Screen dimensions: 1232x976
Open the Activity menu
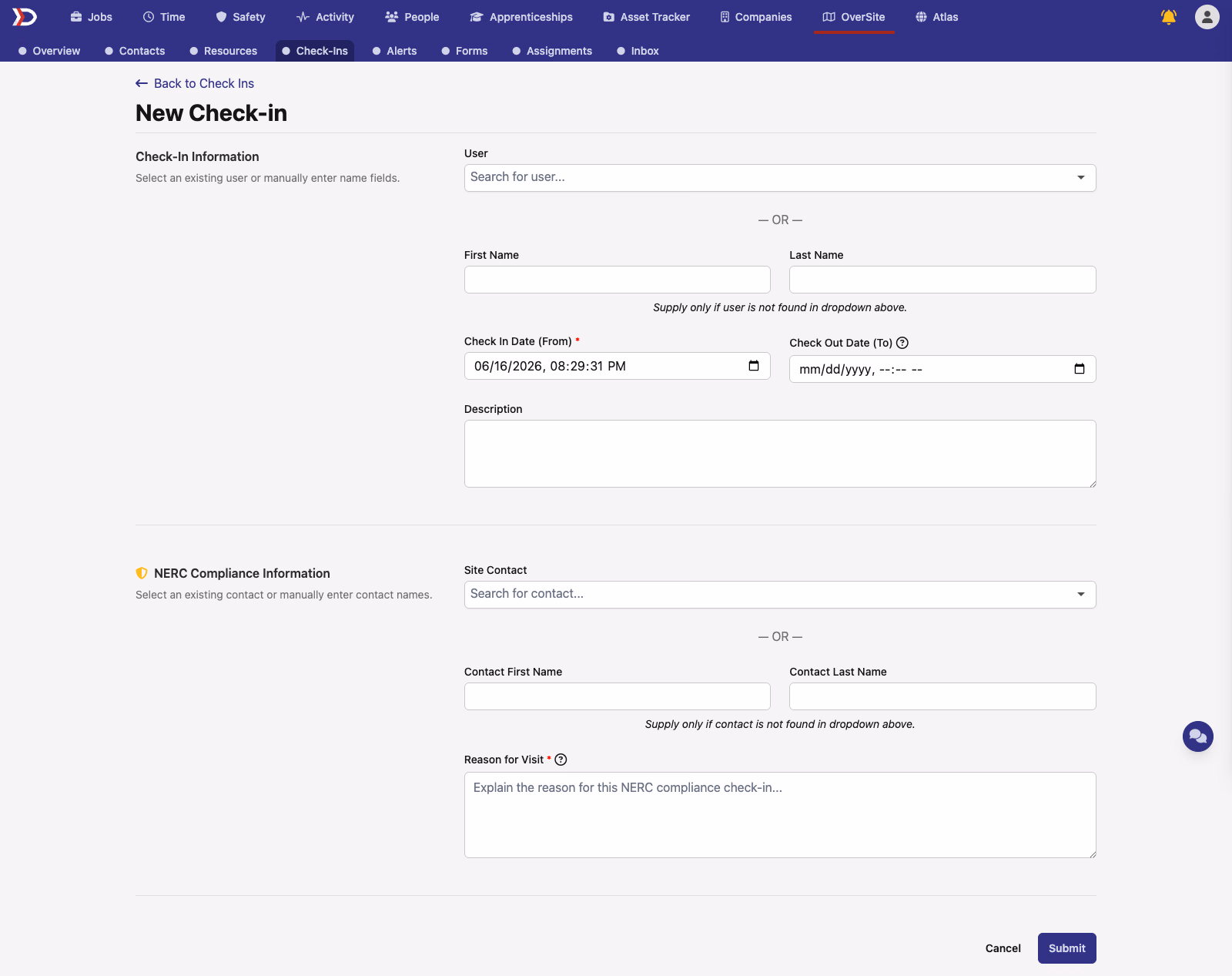pyautogui.click(x=325, y=17)
